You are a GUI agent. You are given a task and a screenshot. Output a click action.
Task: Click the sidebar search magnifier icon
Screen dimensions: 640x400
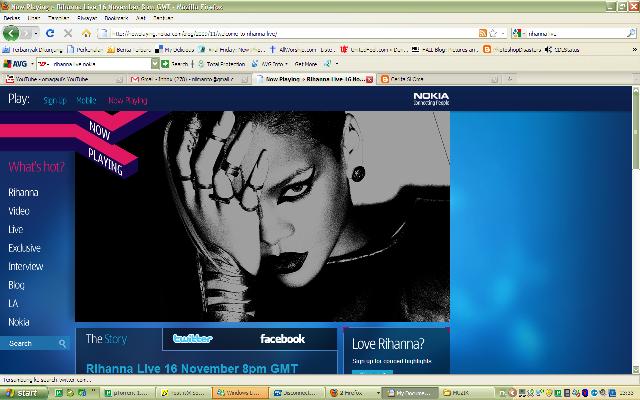(62, 343)
